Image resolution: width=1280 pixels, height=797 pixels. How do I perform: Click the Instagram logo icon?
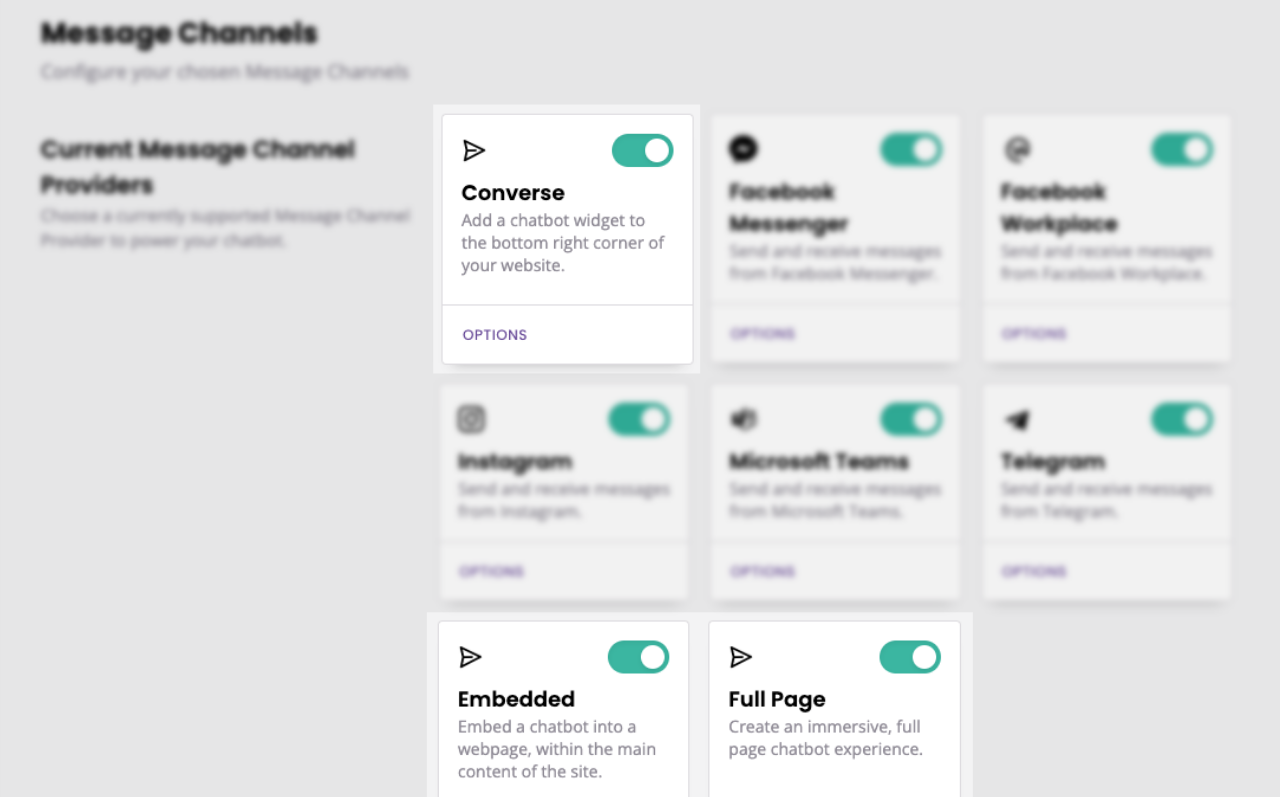(x=471, y=419)
